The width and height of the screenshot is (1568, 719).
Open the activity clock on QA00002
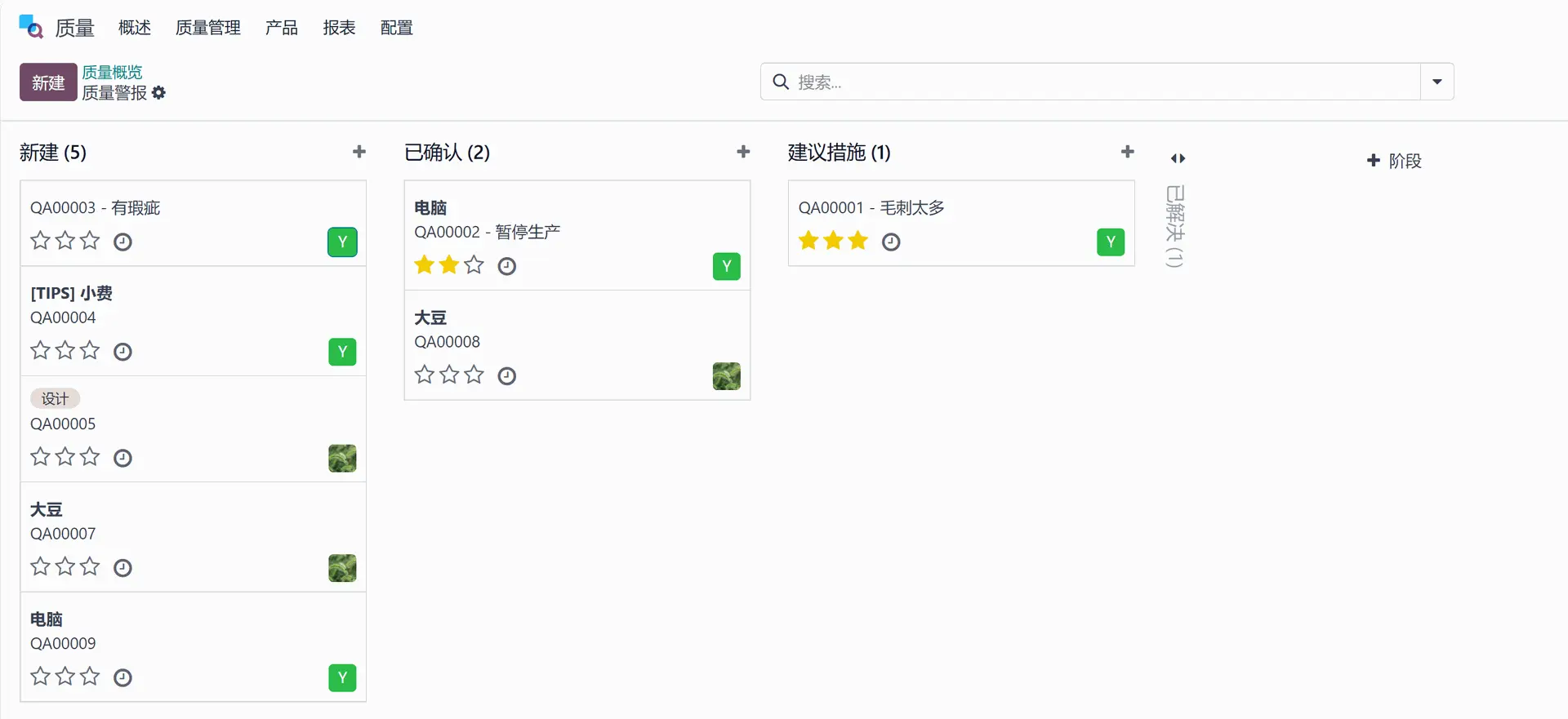tap(507, 266)
